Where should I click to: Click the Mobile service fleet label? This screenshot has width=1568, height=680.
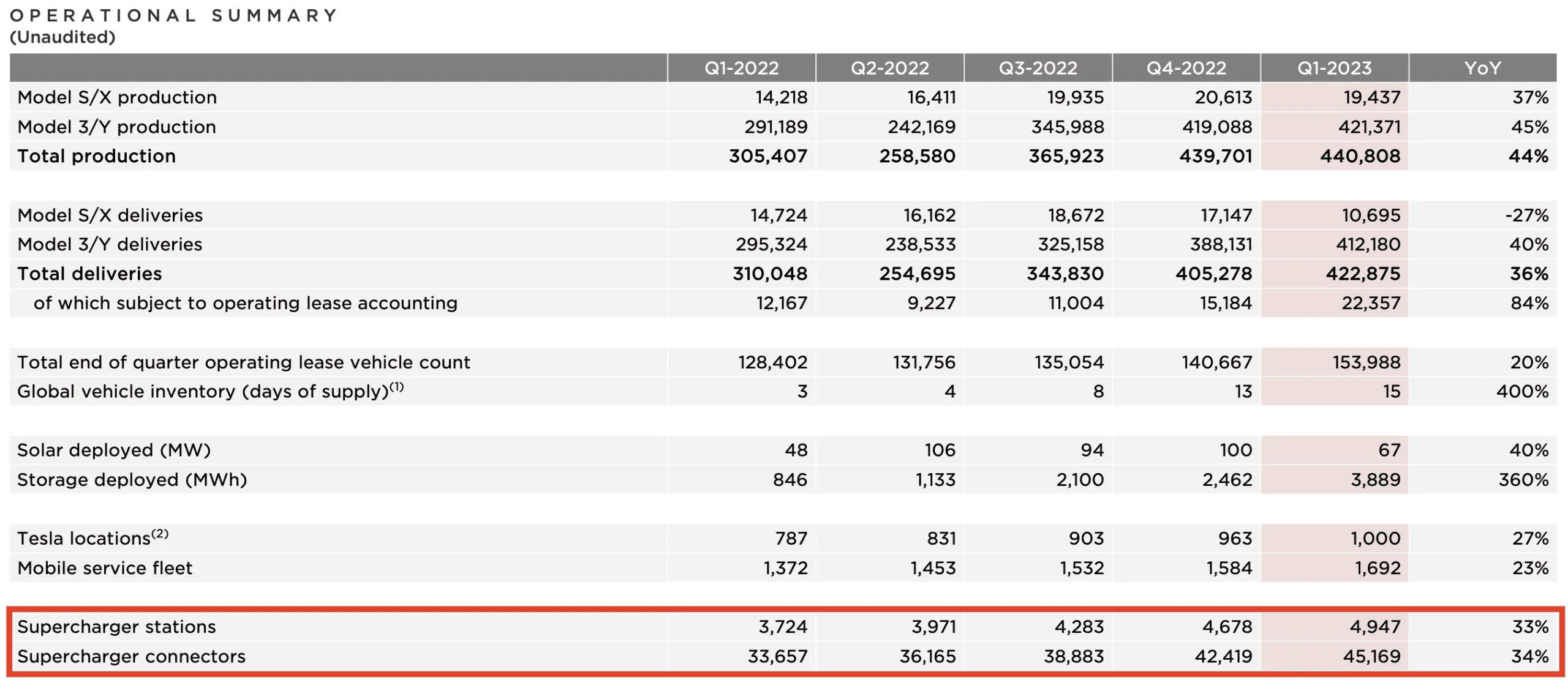coord(105,568)
